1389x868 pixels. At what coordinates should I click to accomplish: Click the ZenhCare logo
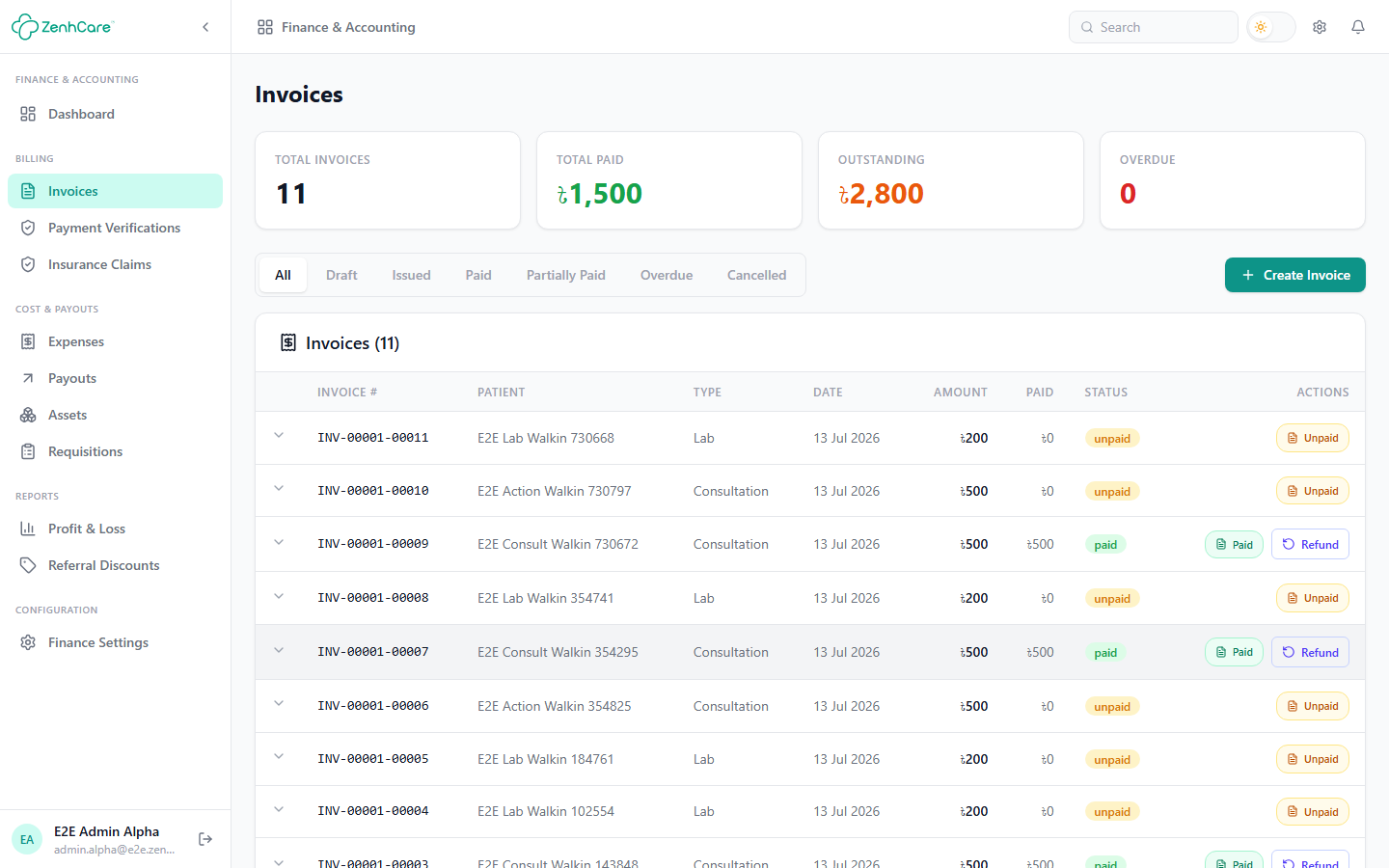[63, 27]
